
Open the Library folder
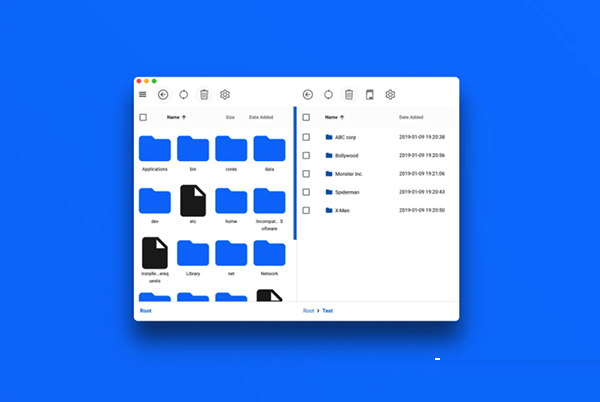click(x=193, y=253)
